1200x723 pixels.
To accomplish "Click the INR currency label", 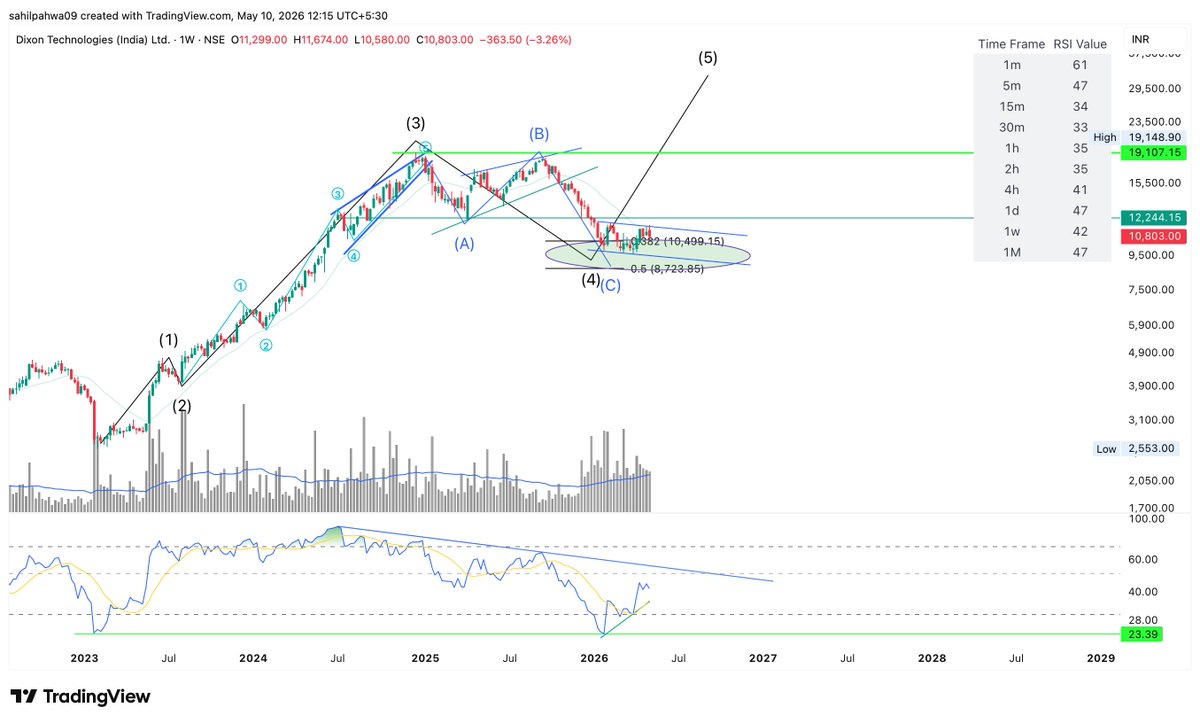I will 1140,39.
